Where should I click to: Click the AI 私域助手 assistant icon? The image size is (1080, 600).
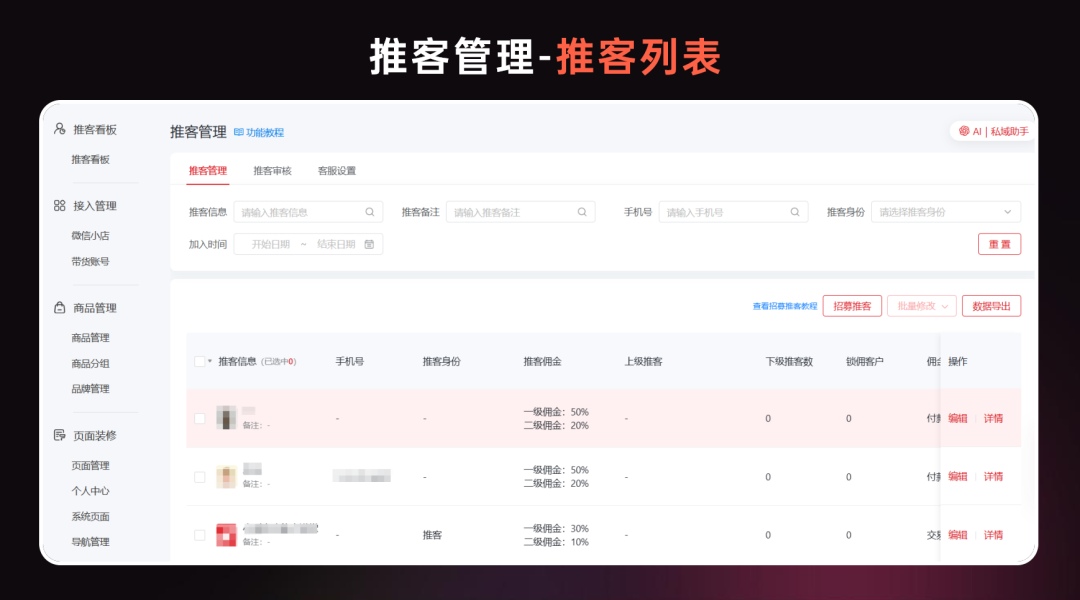click(963, 130)
